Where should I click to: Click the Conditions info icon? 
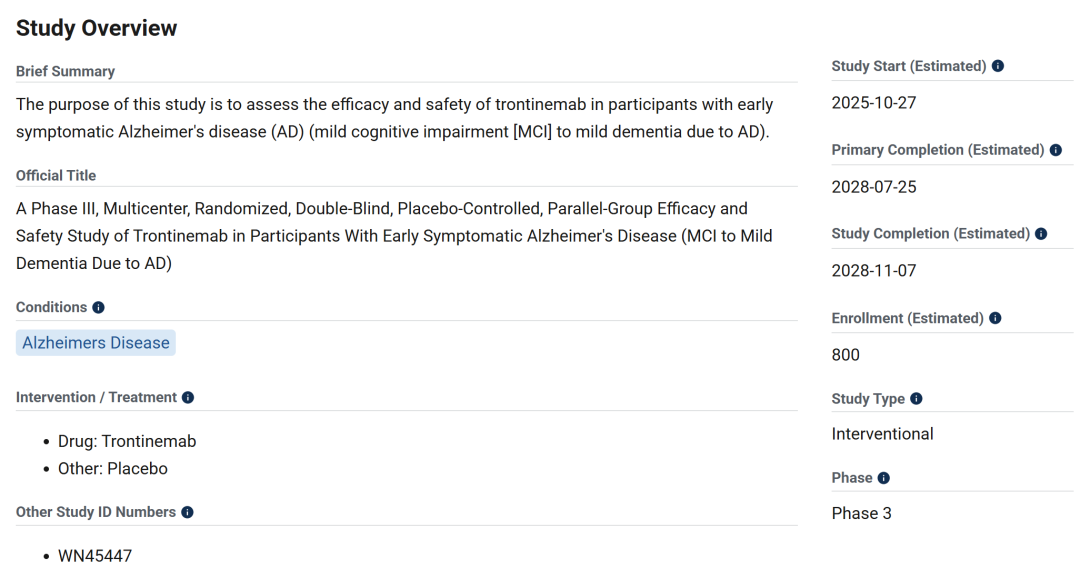pyautogui.click(x=98, y=308)
